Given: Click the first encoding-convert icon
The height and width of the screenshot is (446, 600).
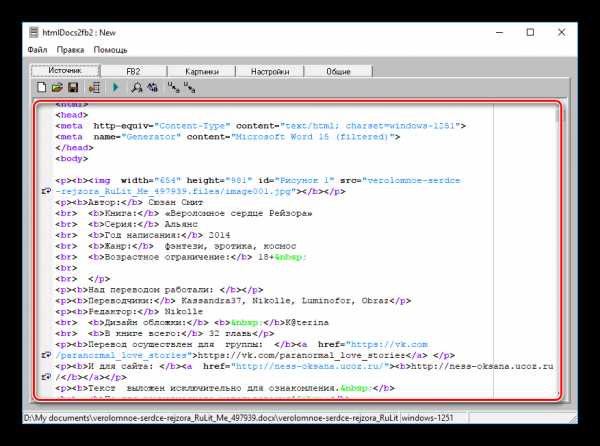Looking at the screenshot, I should (173, 88).
